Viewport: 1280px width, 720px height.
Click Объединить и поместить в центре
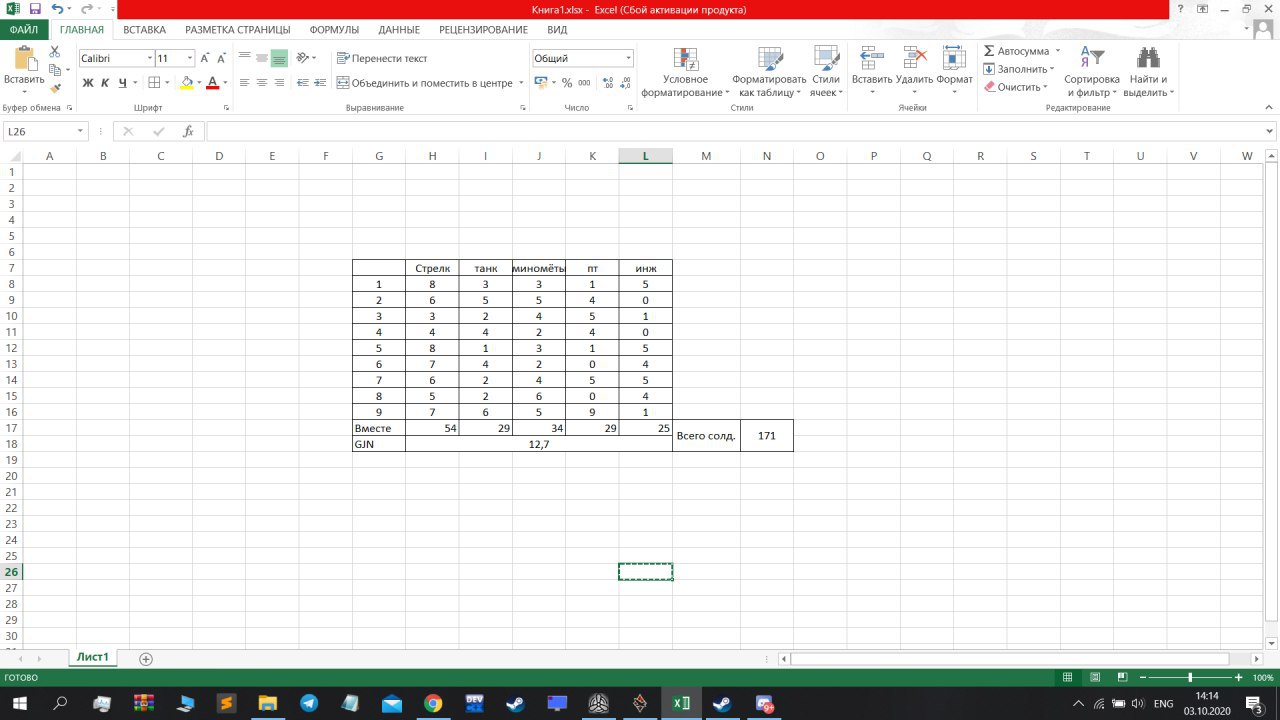[x=425, y=83]
